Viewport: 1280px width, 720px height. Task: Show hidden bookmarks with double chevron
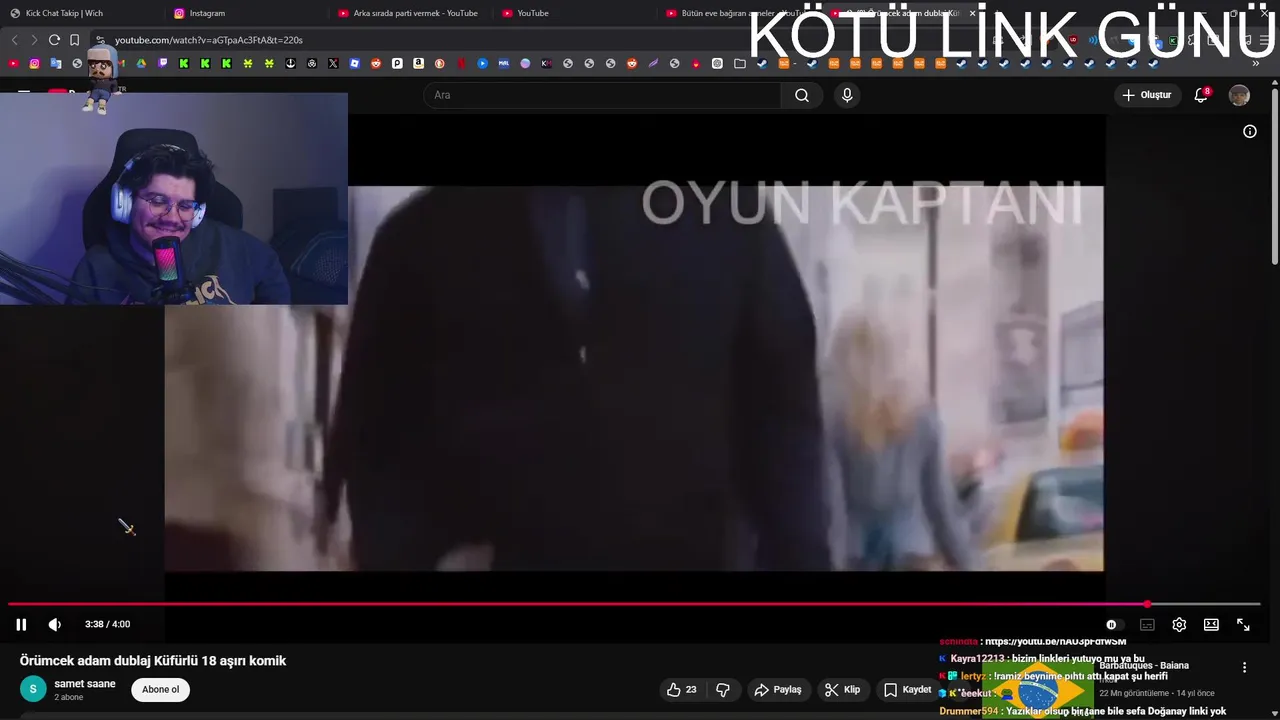1255,63
